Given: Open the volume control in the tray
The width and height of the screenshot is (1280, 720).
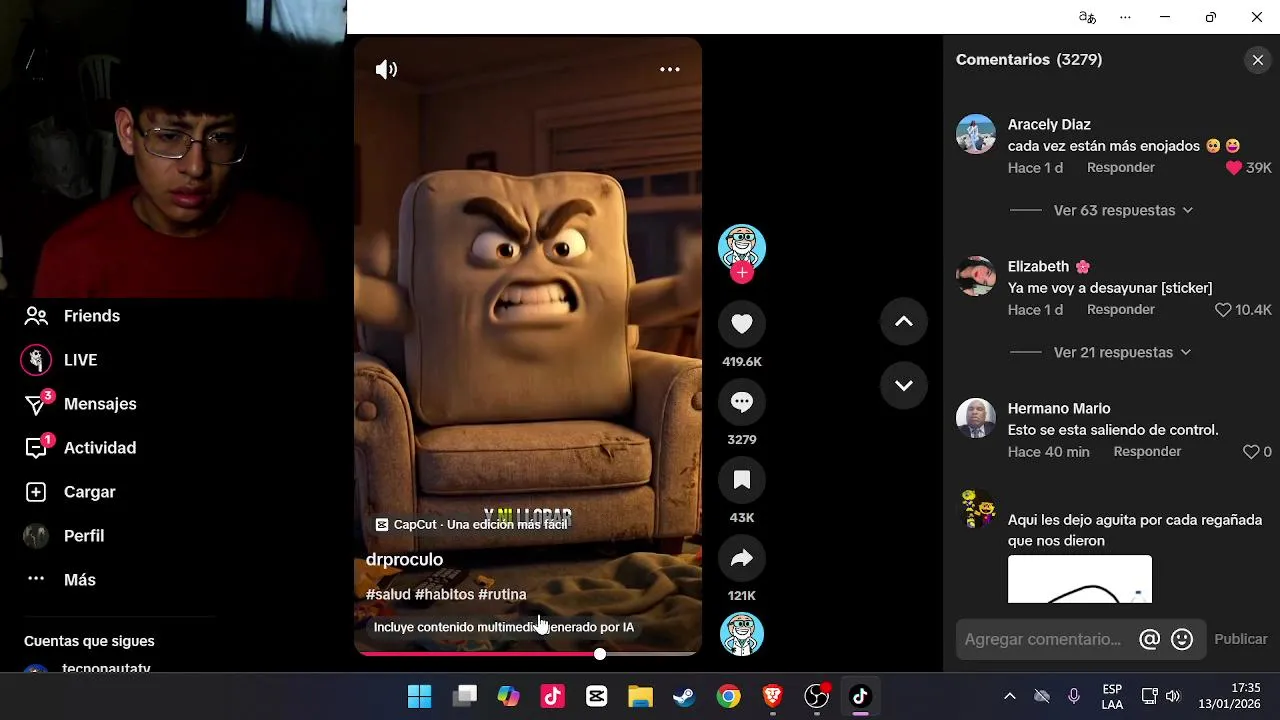Looking at the screenshot, I should coord(1173,696).
